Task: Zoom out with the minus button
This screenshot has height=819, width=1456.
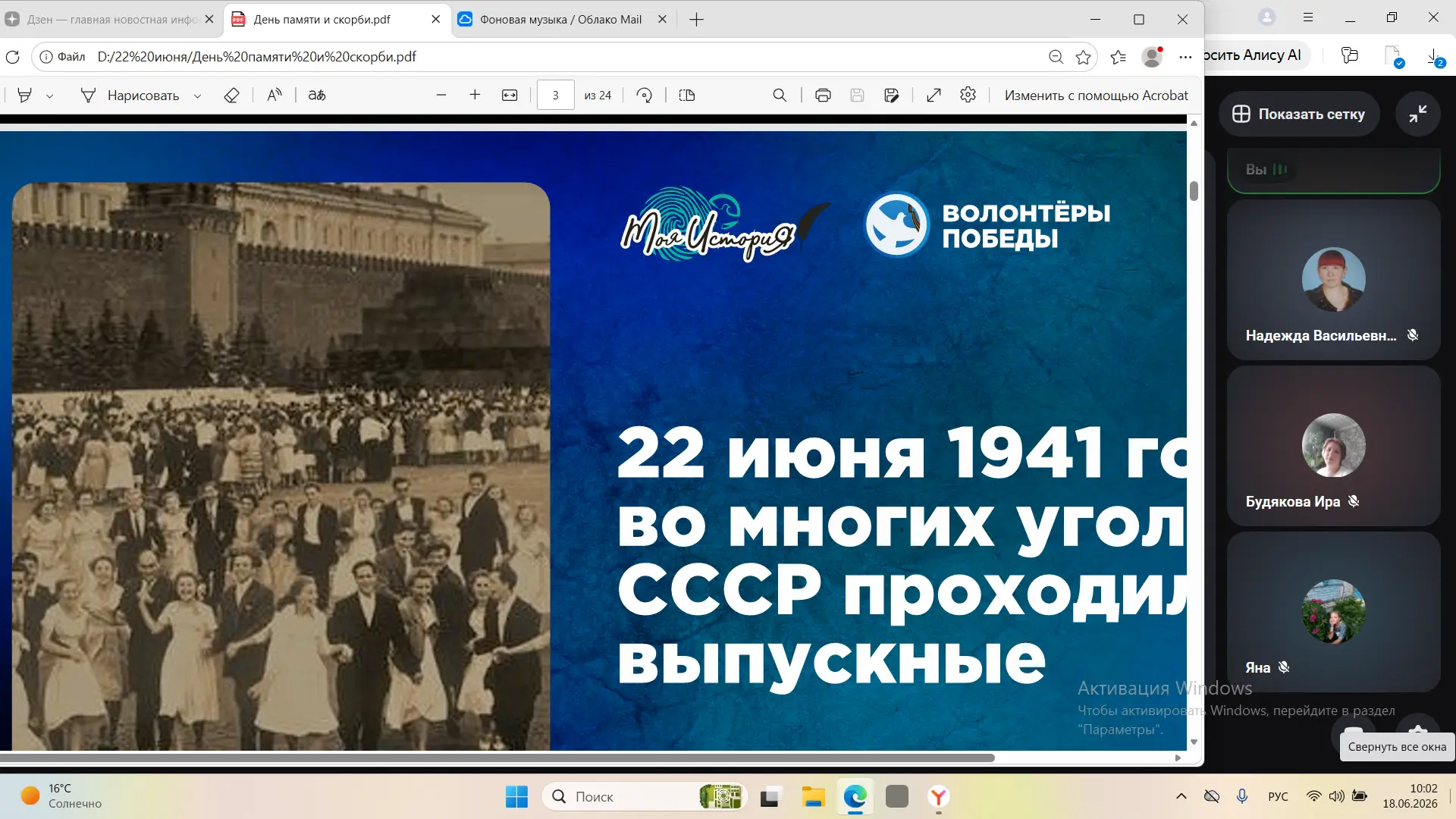Action: [441, 96]
